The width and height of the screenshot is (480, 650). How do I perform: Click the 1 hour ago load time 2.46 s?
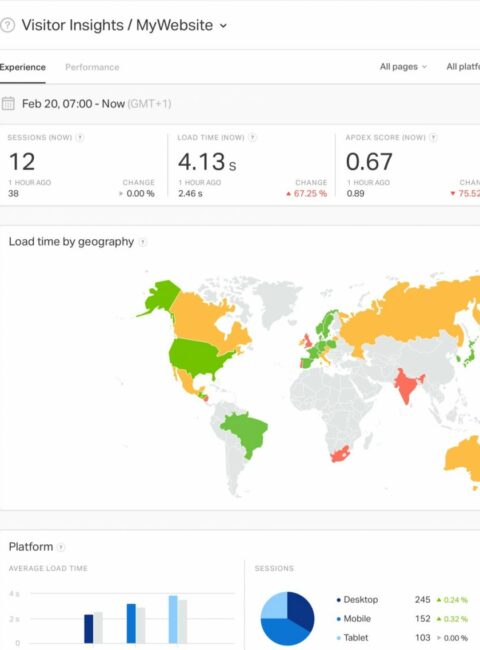click(x=190, y=194)
